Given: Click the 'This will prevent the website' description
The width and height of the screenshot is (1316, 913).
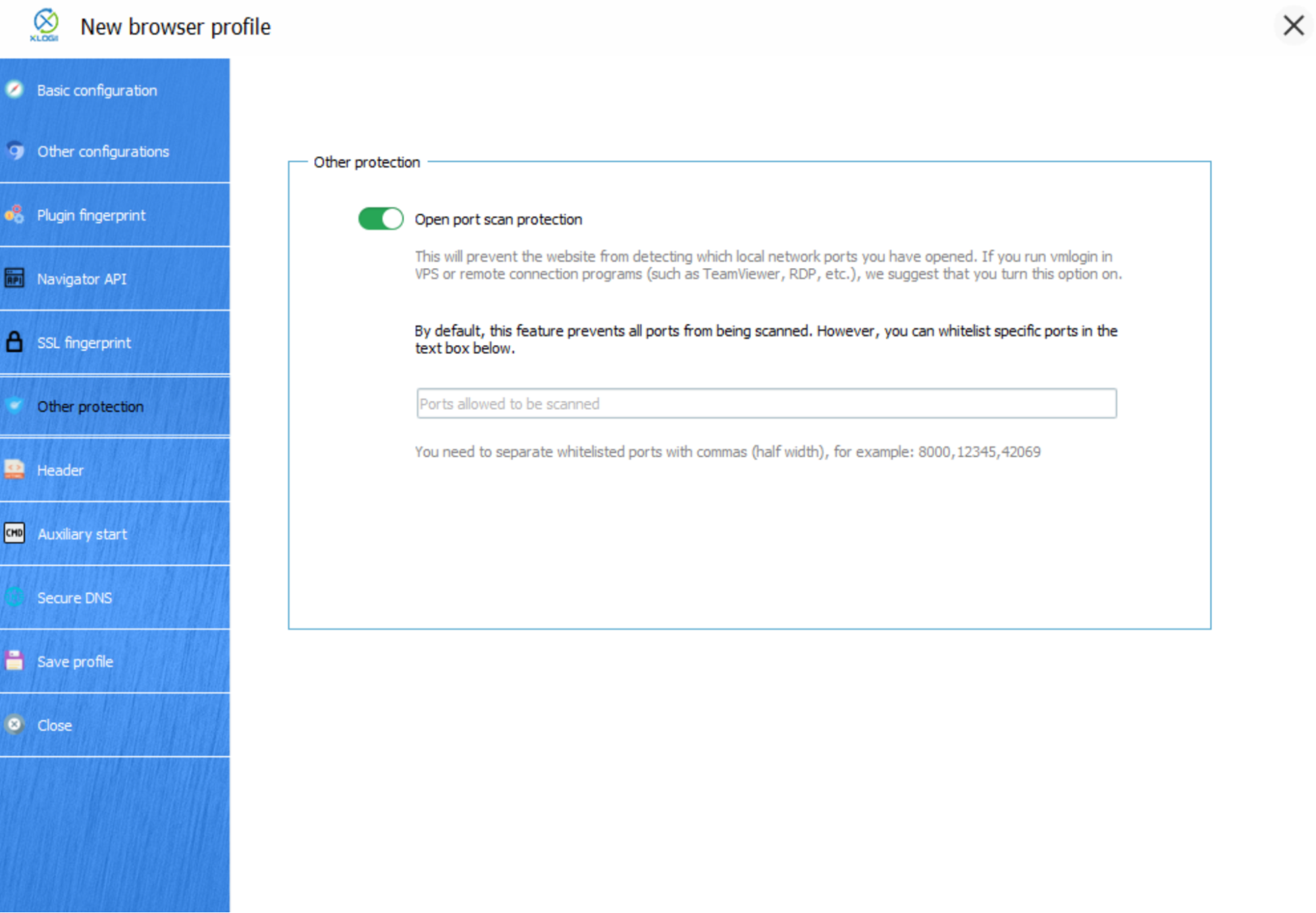Looking at the screenshot, I should pyautogui.click(x=768, y=265).
